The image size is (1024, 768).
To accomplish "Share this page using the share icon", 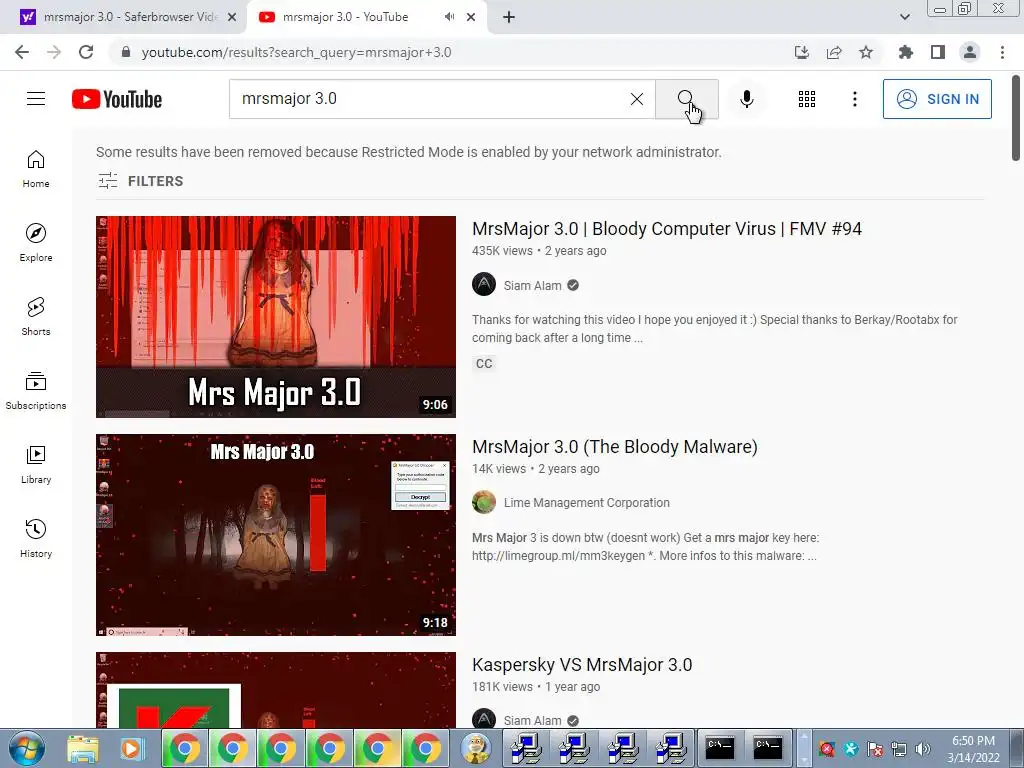I will (x=834, y=52).
